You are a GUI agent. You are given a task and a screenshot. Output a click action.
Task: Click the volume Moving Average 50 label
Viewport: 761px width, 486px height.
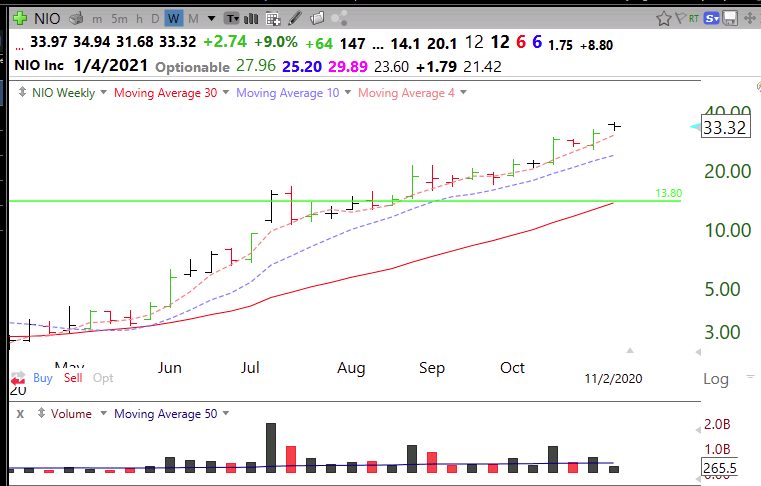click(x=165, y=414)
